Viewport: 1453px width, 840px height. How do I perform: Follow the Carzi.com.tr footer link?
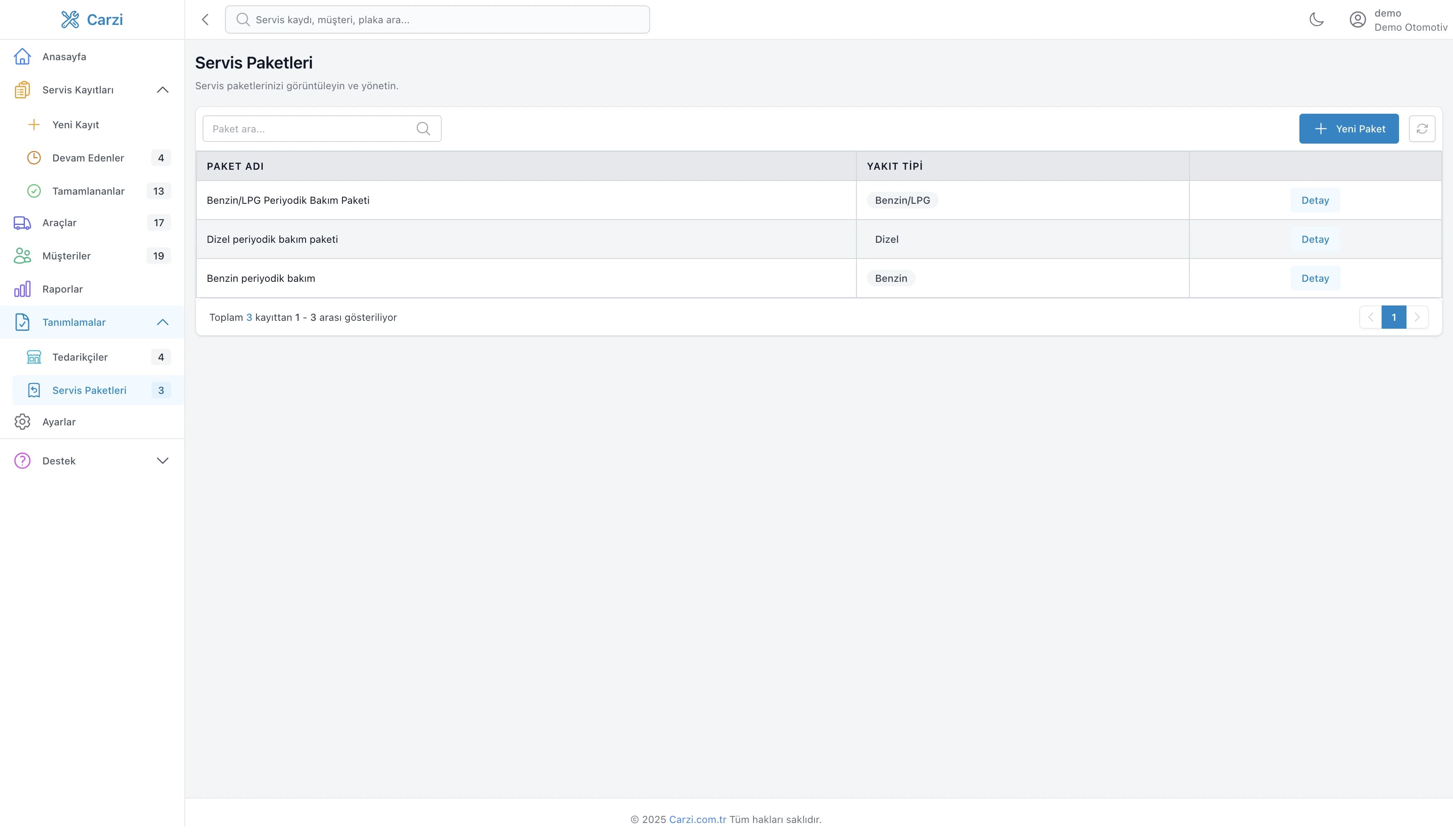click(697, 819)
